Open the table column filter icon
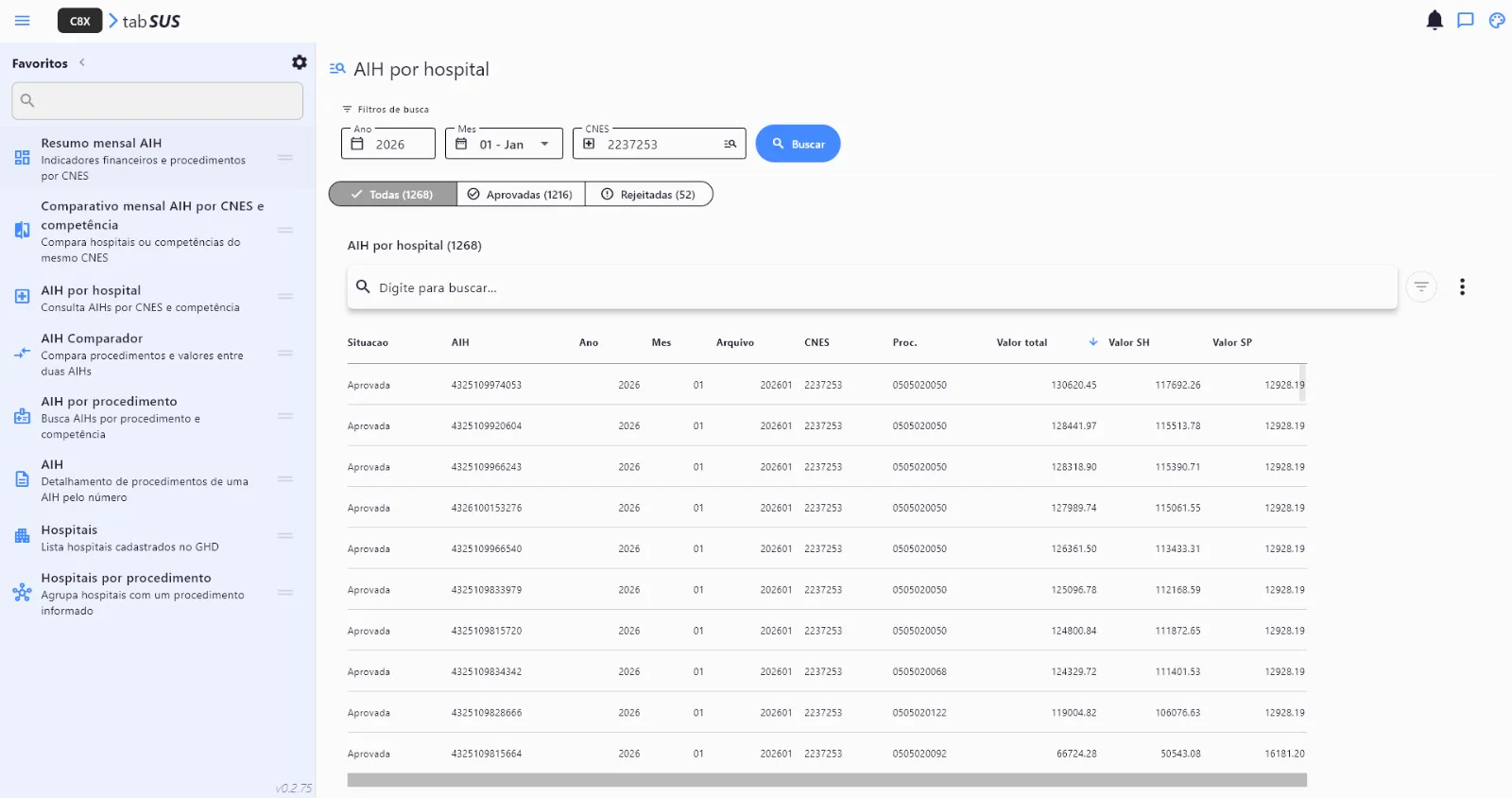The image size is (1512, 798). pyautogui.click(x=1421, y=286)
